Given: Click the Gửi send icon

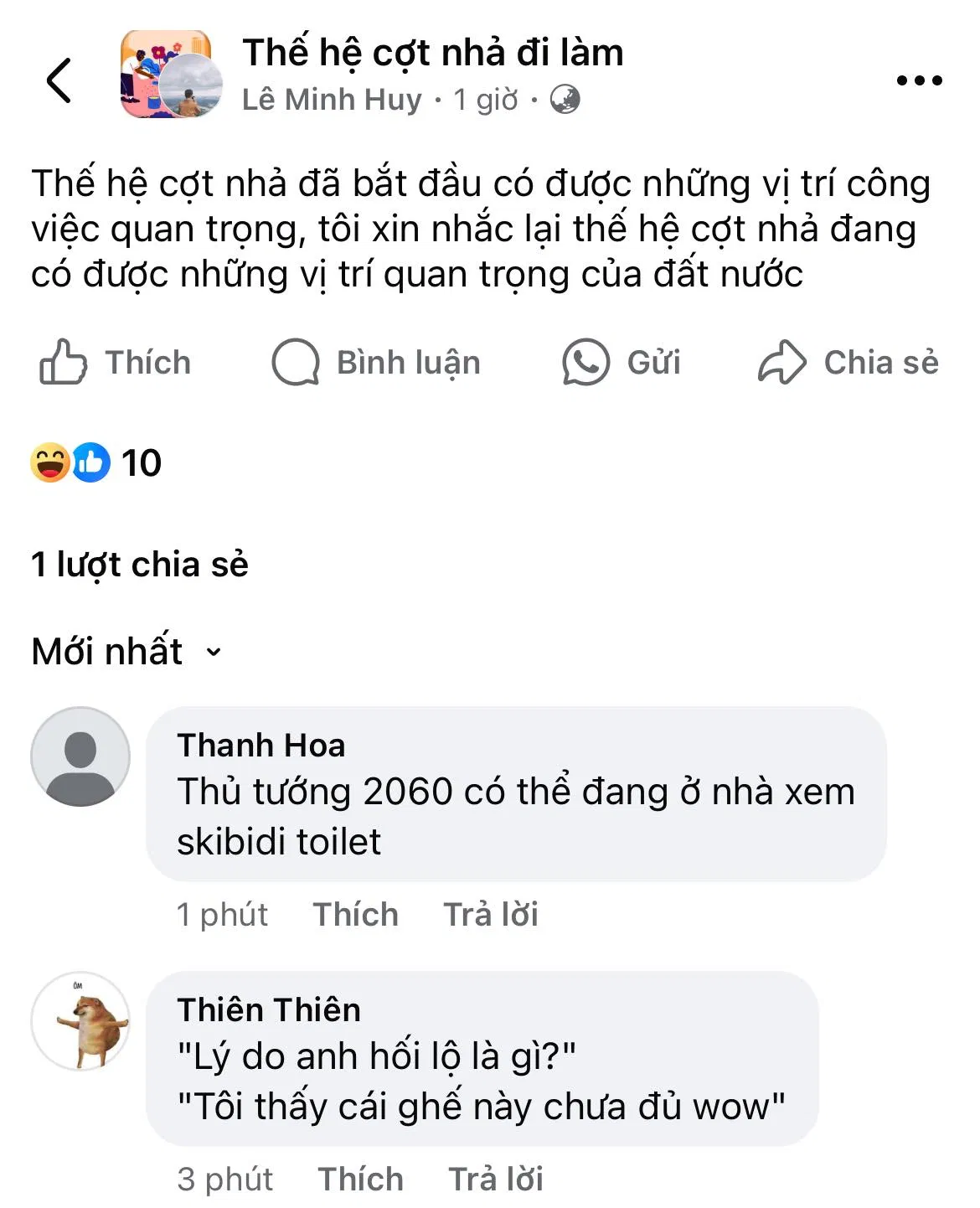Looking at the screenshot, I should coord(586,362).
